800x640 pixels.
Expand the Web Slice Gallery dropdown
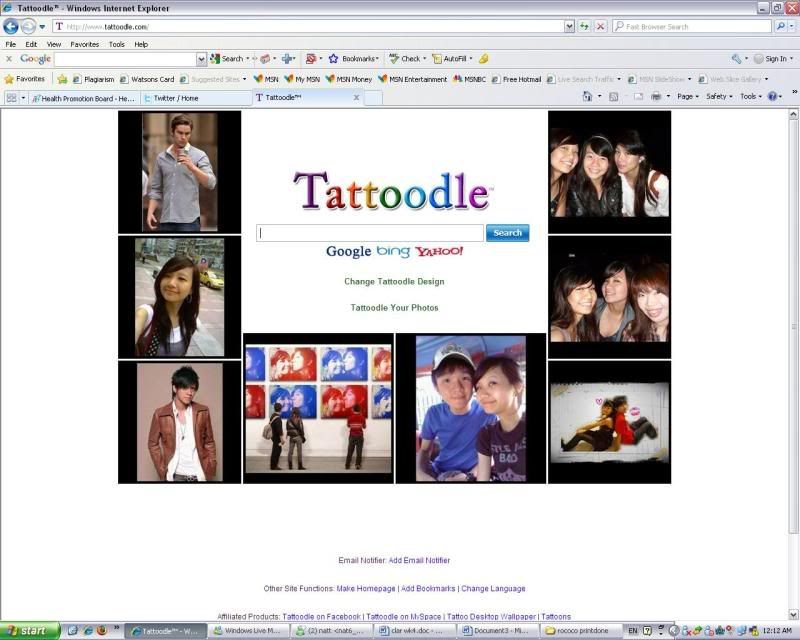(766, 79)
